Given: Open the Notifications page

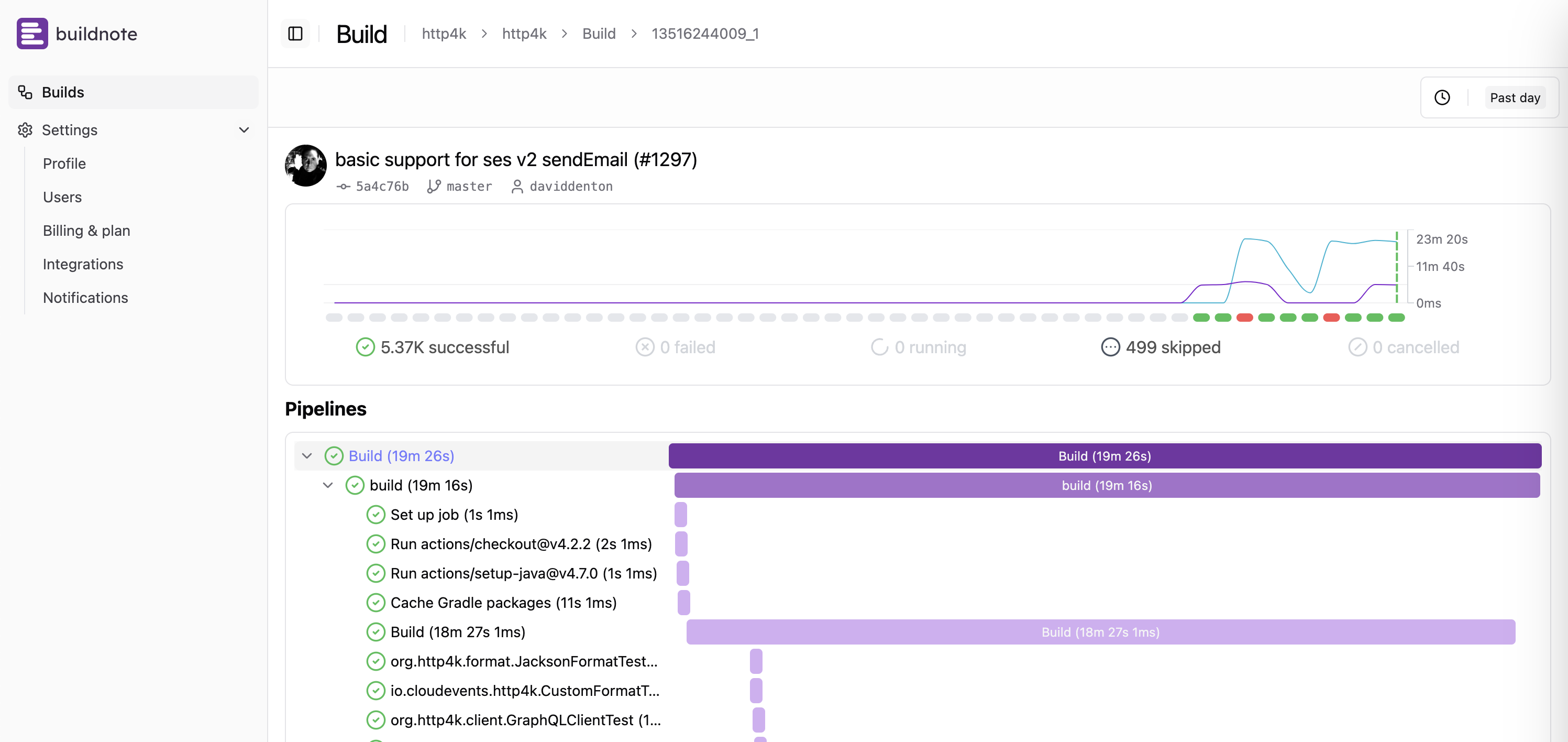Looking at the screenshot, I should click(85, 297).
